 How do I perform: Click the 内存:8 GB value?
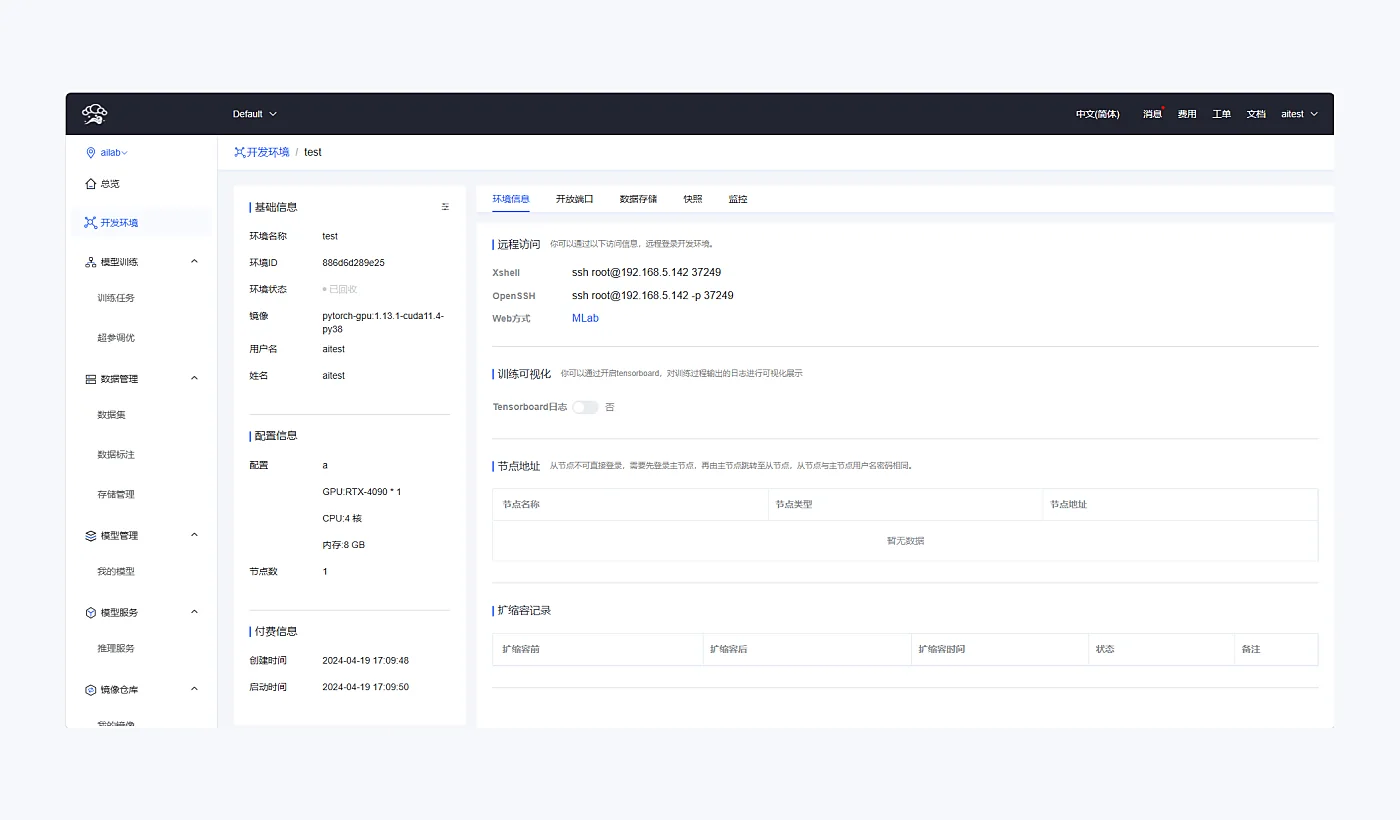click(344, 545)
